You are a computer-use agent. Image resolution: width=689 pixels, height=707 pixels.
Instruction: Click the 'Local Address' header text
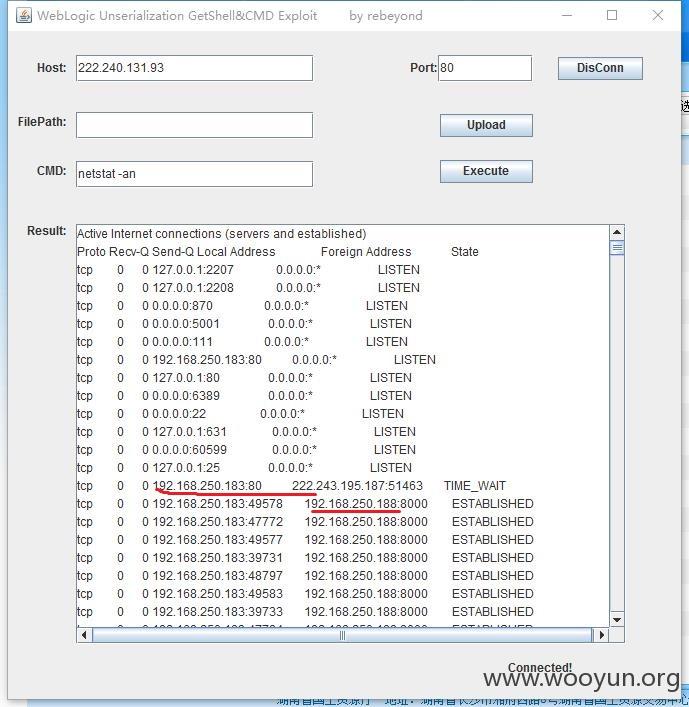pyautogui.click(x=236, y=252)
